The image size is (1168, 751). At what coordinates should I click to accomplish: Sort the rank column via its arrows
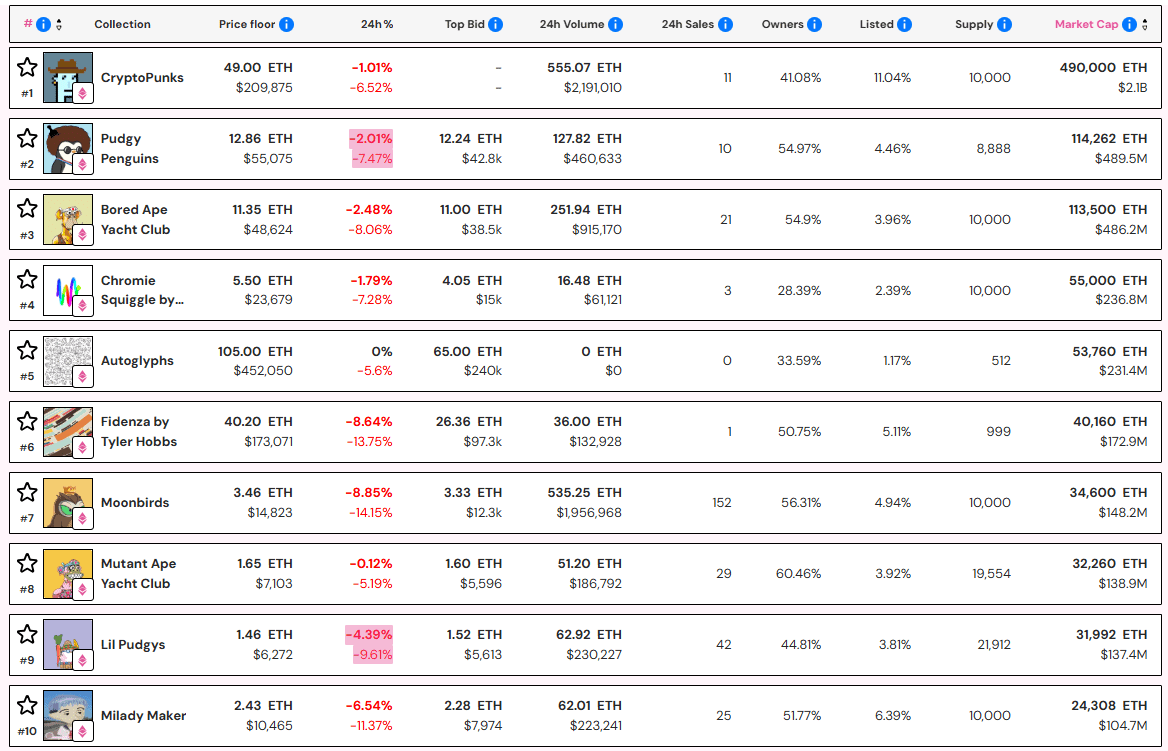point(58,24)
